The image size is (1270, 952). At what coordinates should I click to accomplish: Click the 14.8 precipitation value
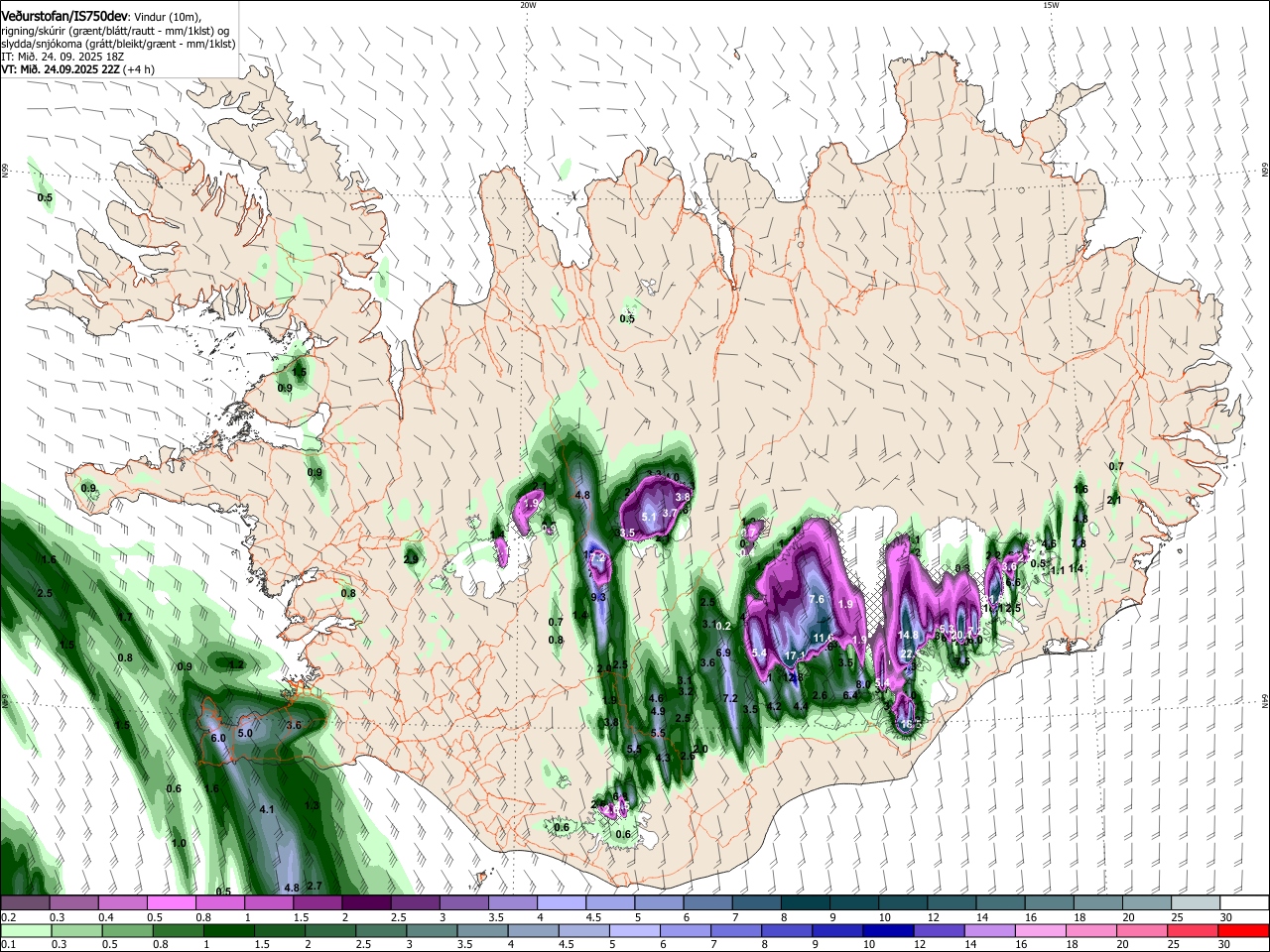click(908, 635)
